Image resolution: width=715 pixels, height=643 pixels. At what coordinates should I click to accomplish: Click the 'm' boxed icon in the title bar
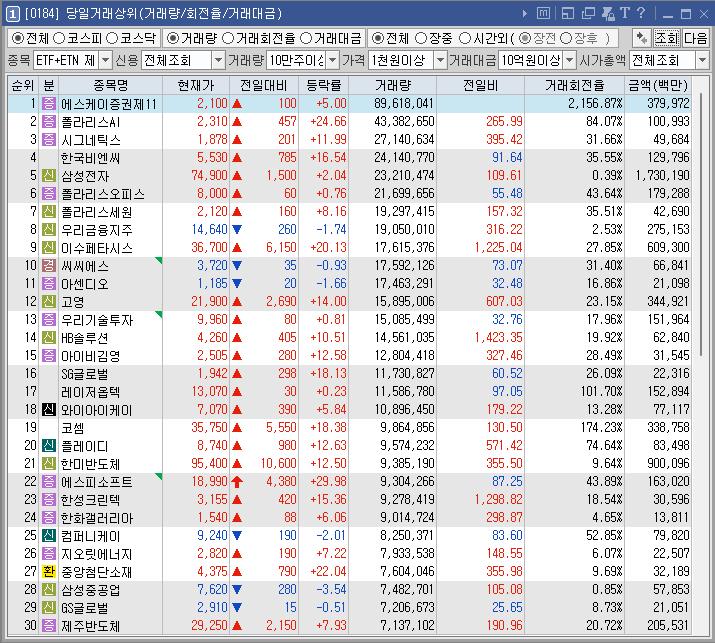tap(543, 13)
